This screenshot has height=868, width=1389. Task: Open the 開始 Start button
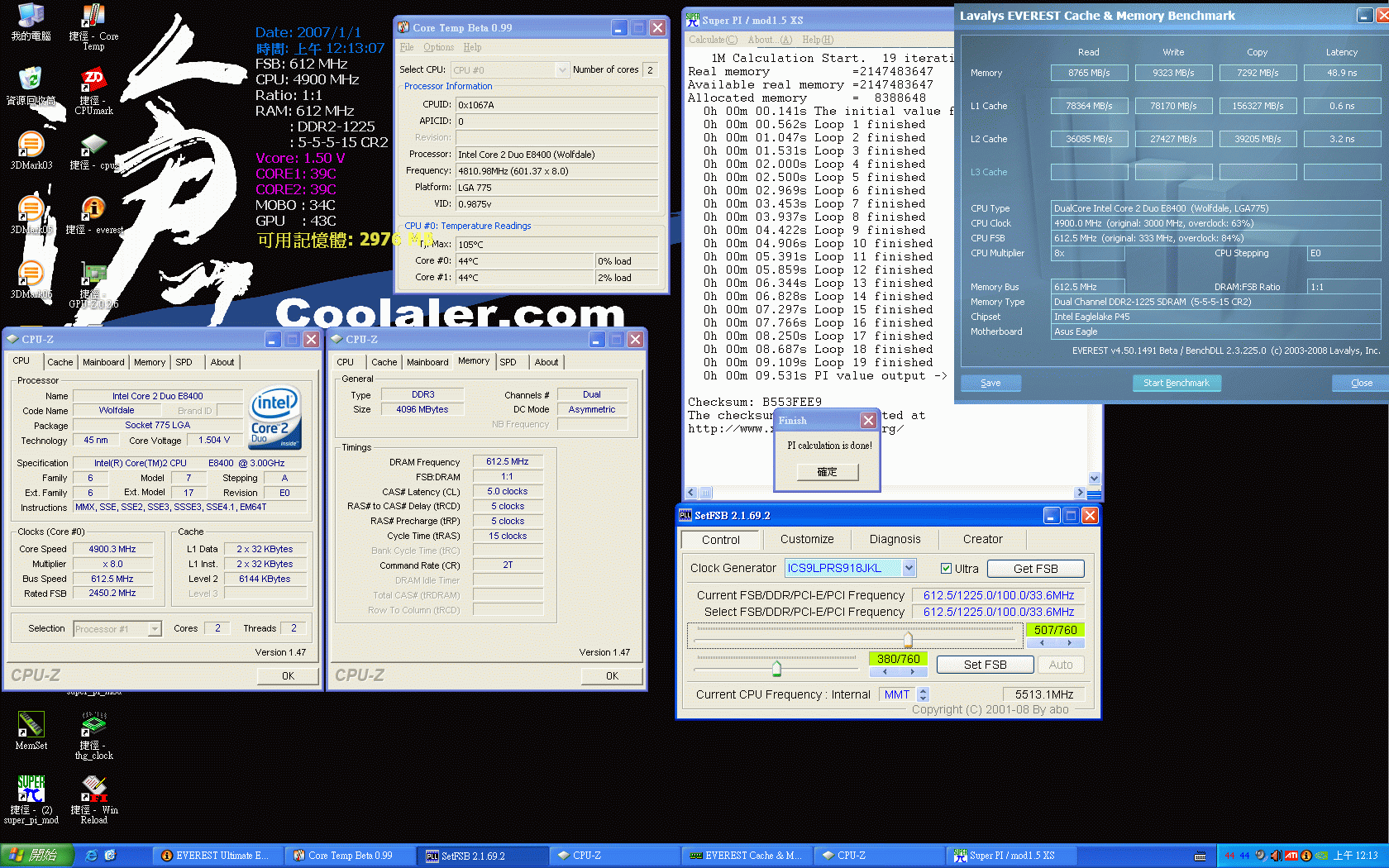coord(37,856)
